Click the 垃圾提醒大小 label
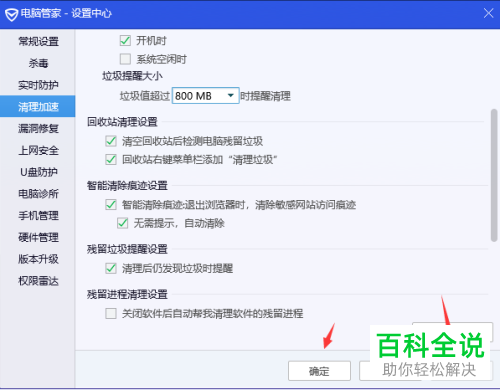This screenshot has width=500, height=390. click(132, 76)
